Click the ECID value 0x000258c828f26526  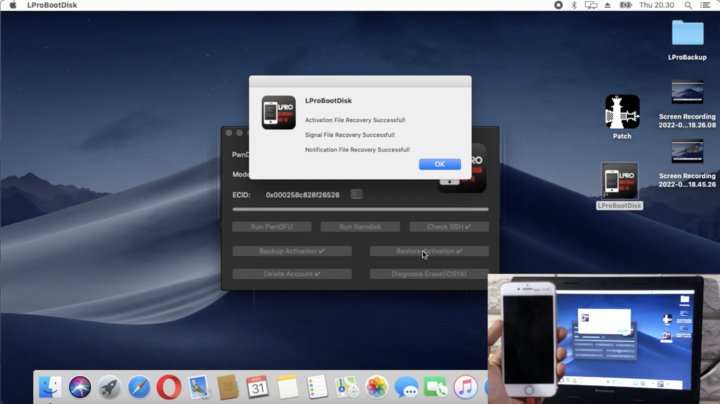(x=303, y=195)
